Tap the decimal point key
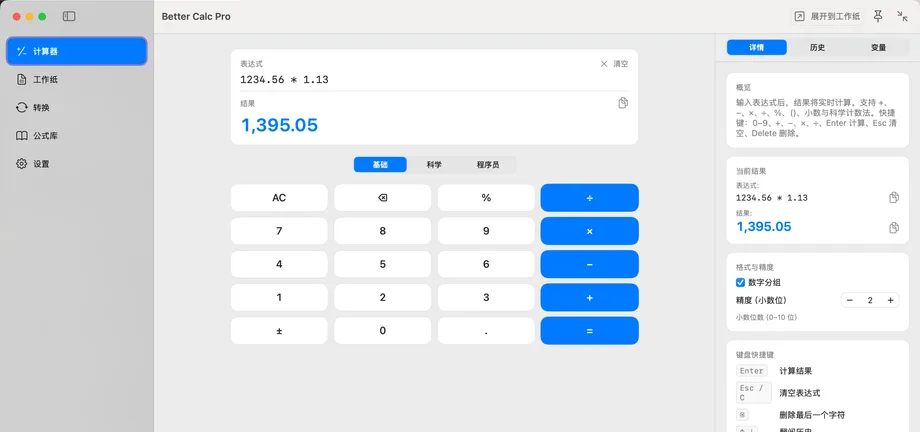This screenshot has height=432, width=920. pos(486,330)
